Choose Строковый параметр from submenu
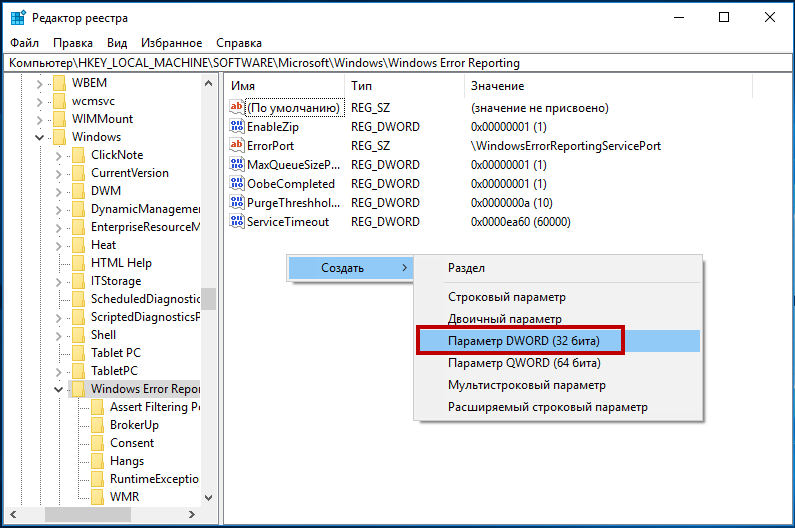Screen dimensions: 795x528 pos(558,297)
